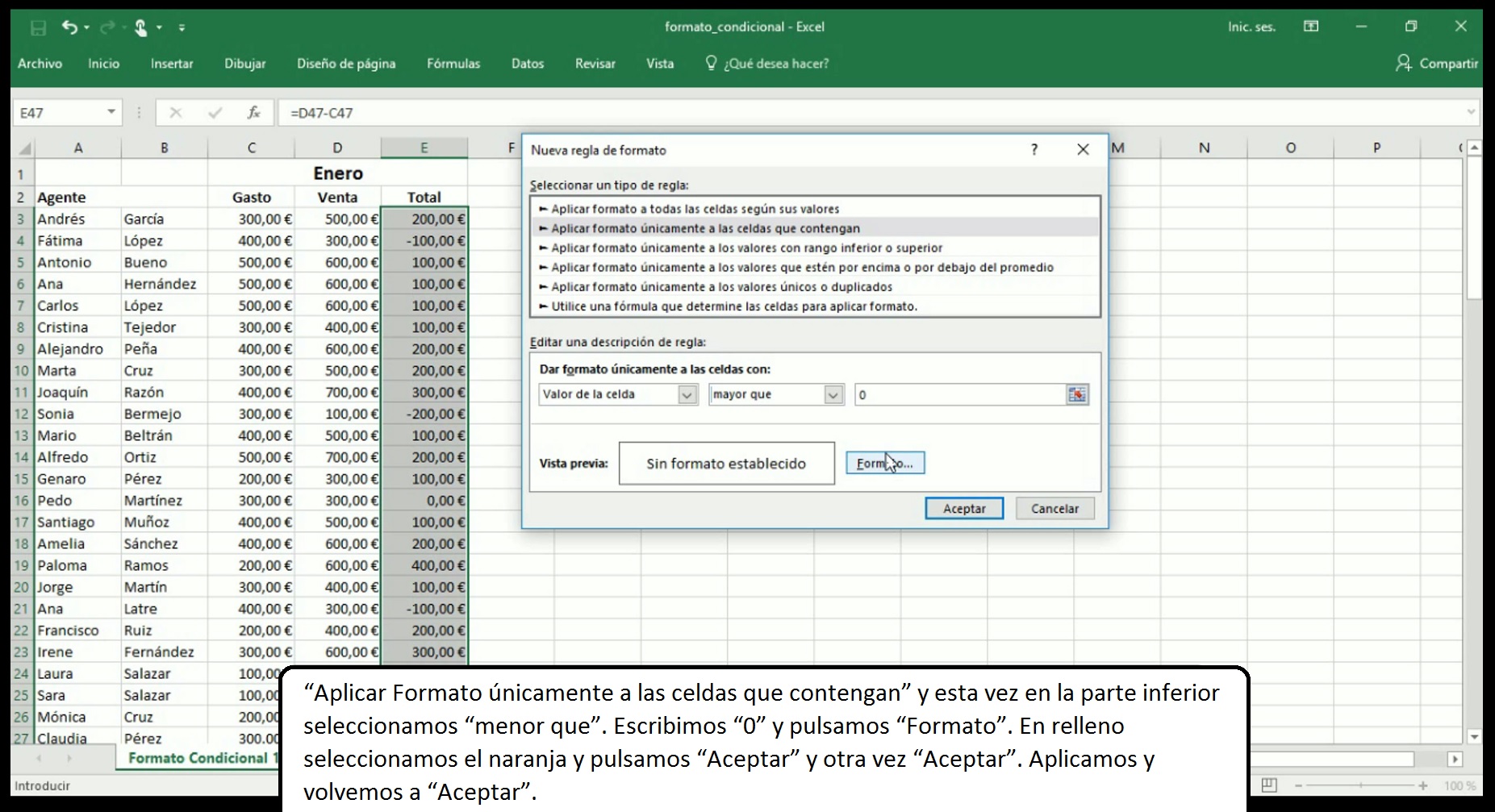The width and height of the screenshot is (1495, 812).
Task: Select rule type Aplicar formato a todas las celdas
Action: 815,209
